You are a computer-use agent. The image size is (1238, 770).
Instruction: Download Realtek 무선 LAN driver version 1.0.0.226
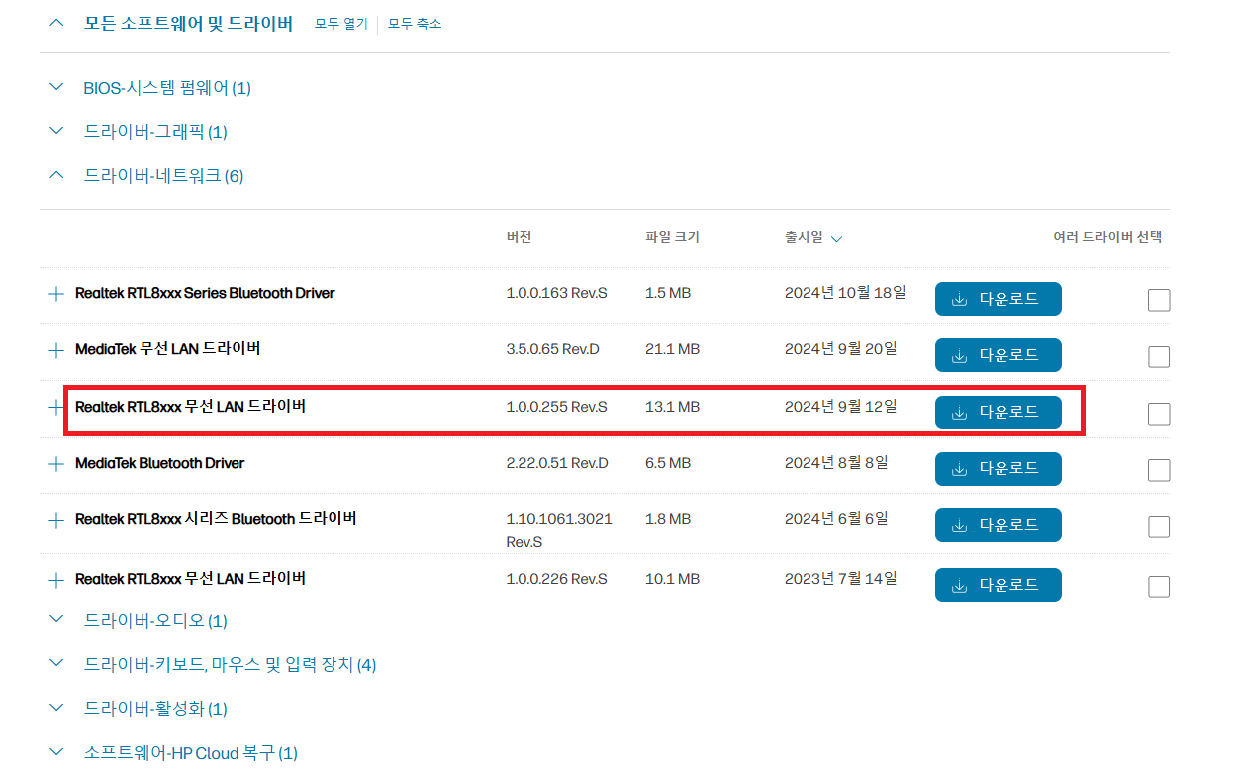pyautogui.click(x=998, y=585)
